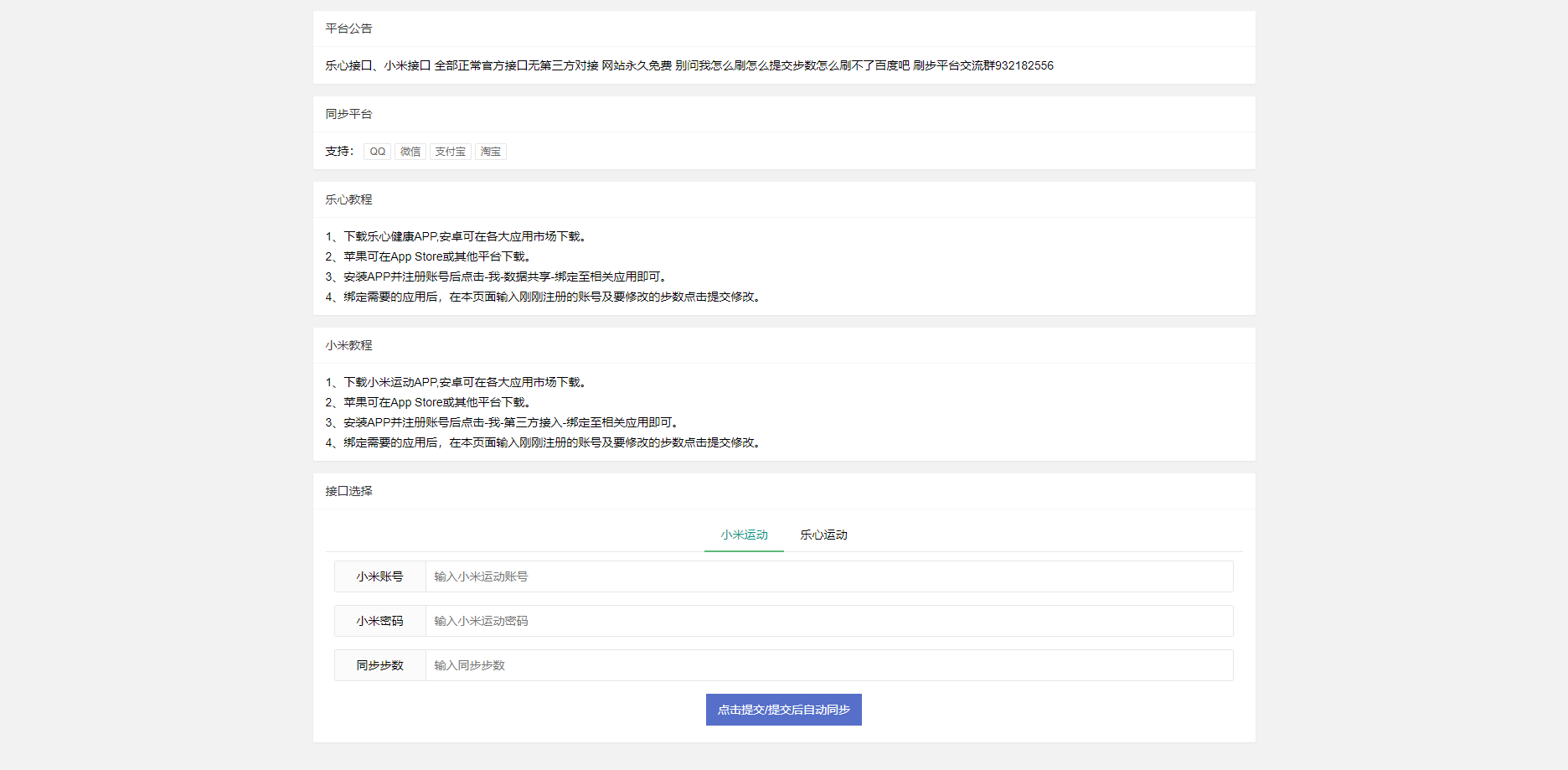Select the QQ platform tag

click(376, 151)
